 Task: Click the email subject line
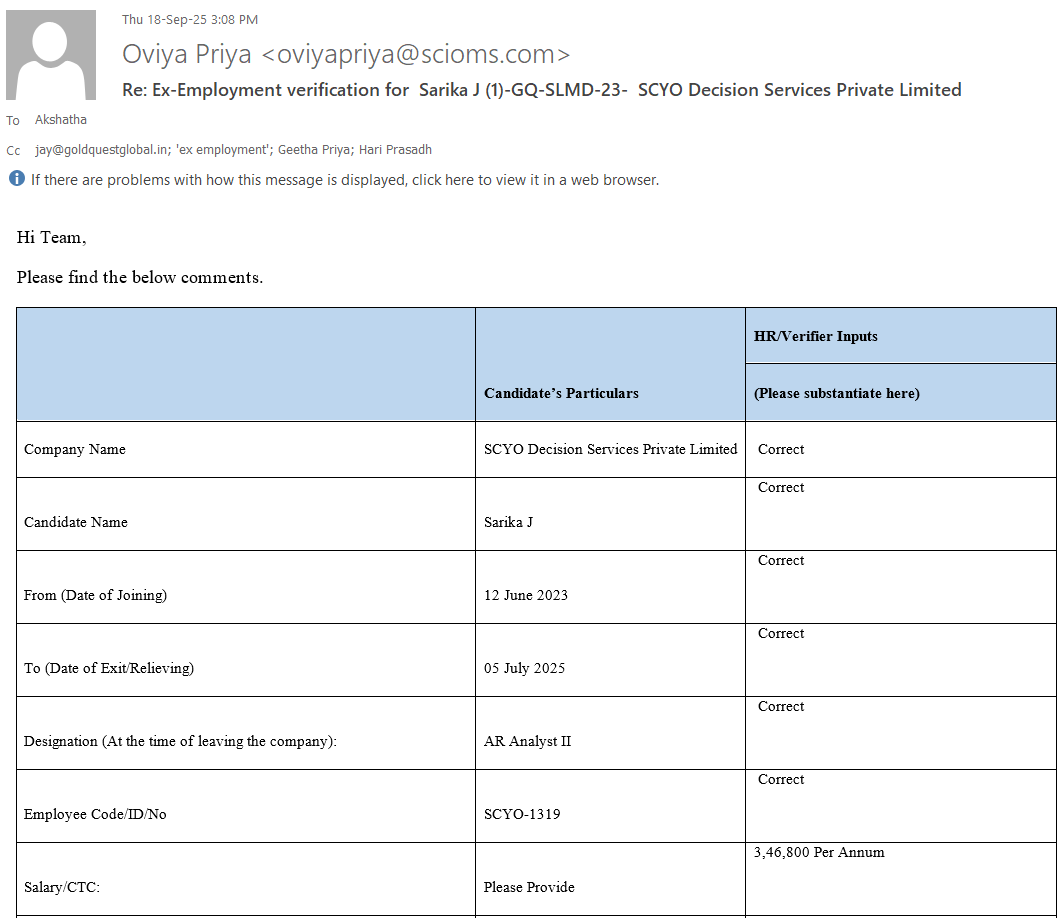click(x=542, y=90)
